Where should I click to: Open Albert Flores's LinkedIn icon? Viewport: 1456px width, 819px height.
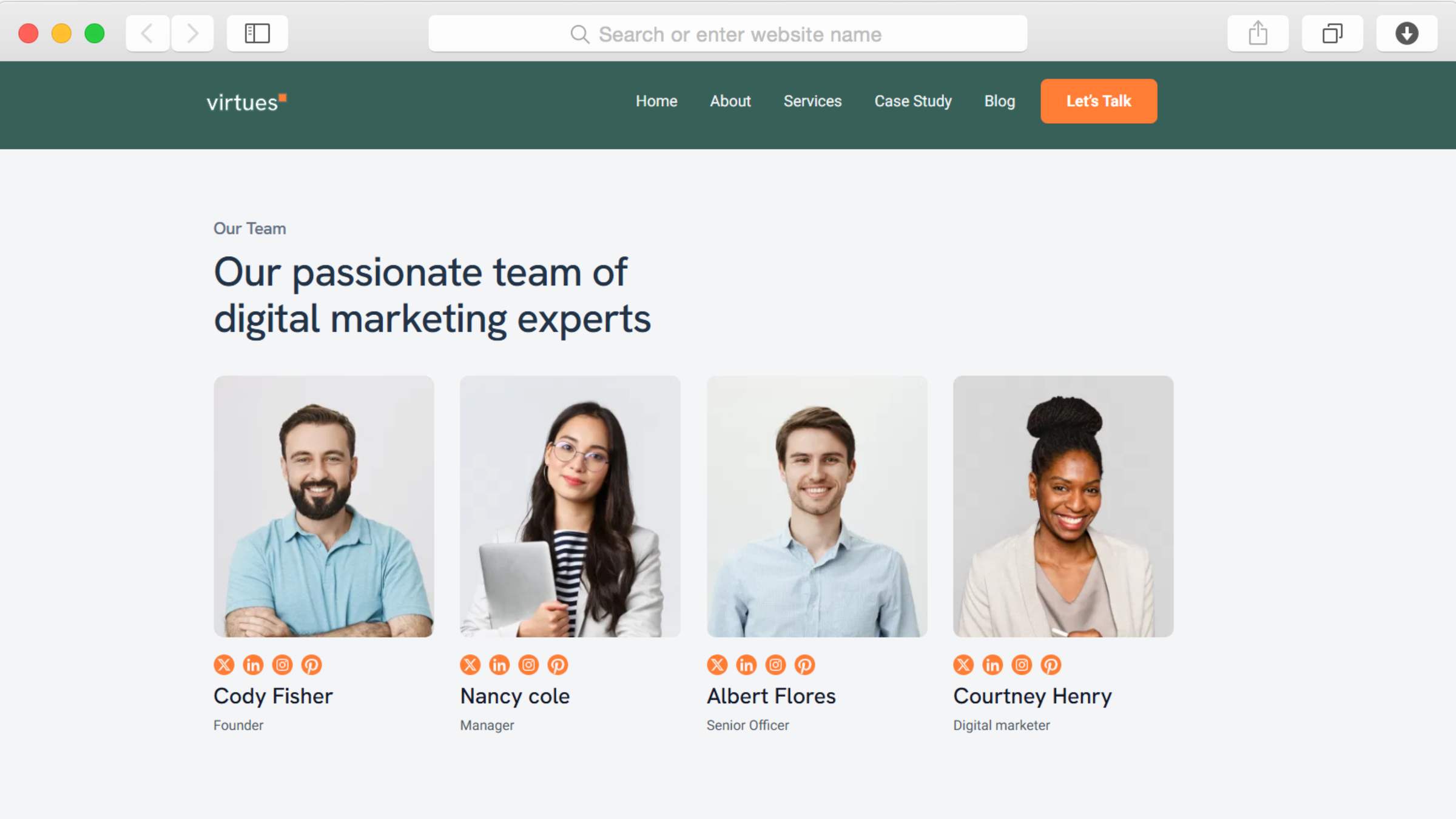(x=746, y=665)
